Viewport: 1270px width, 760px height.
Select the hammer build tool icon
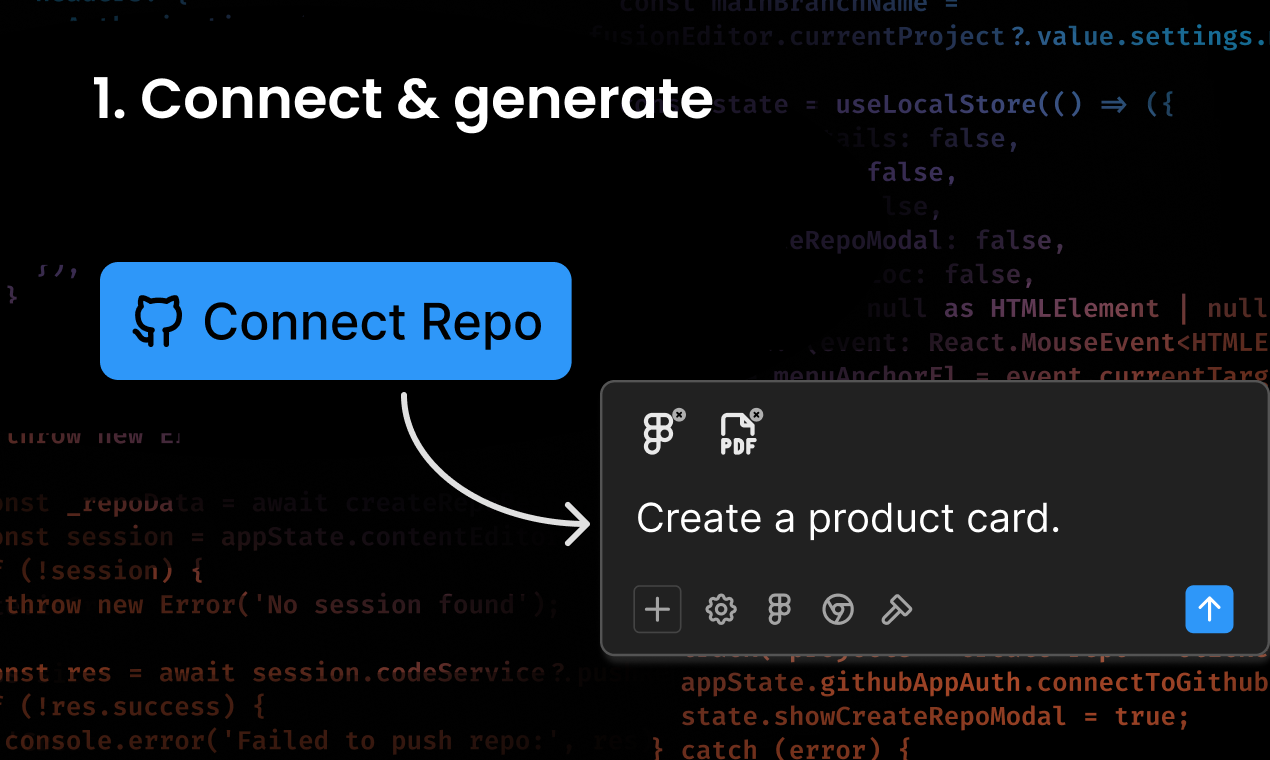[x=896, y=609]
